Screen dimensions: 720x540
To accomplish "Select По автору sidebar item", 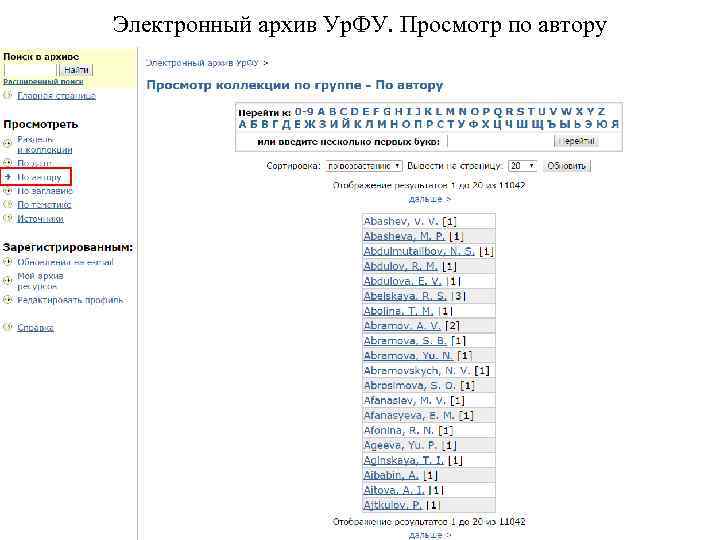I will (x=39, y=177).
